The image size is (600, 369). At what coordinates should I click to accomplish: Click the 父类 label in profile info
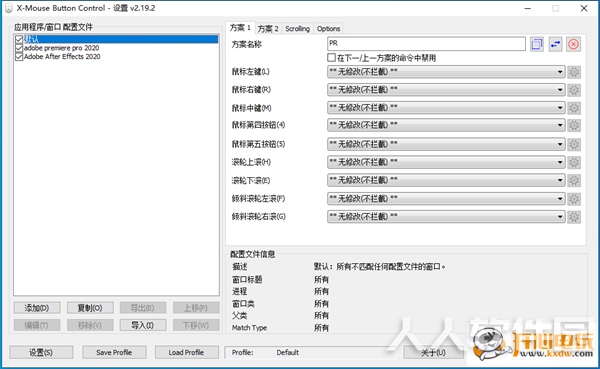(240, 315)
